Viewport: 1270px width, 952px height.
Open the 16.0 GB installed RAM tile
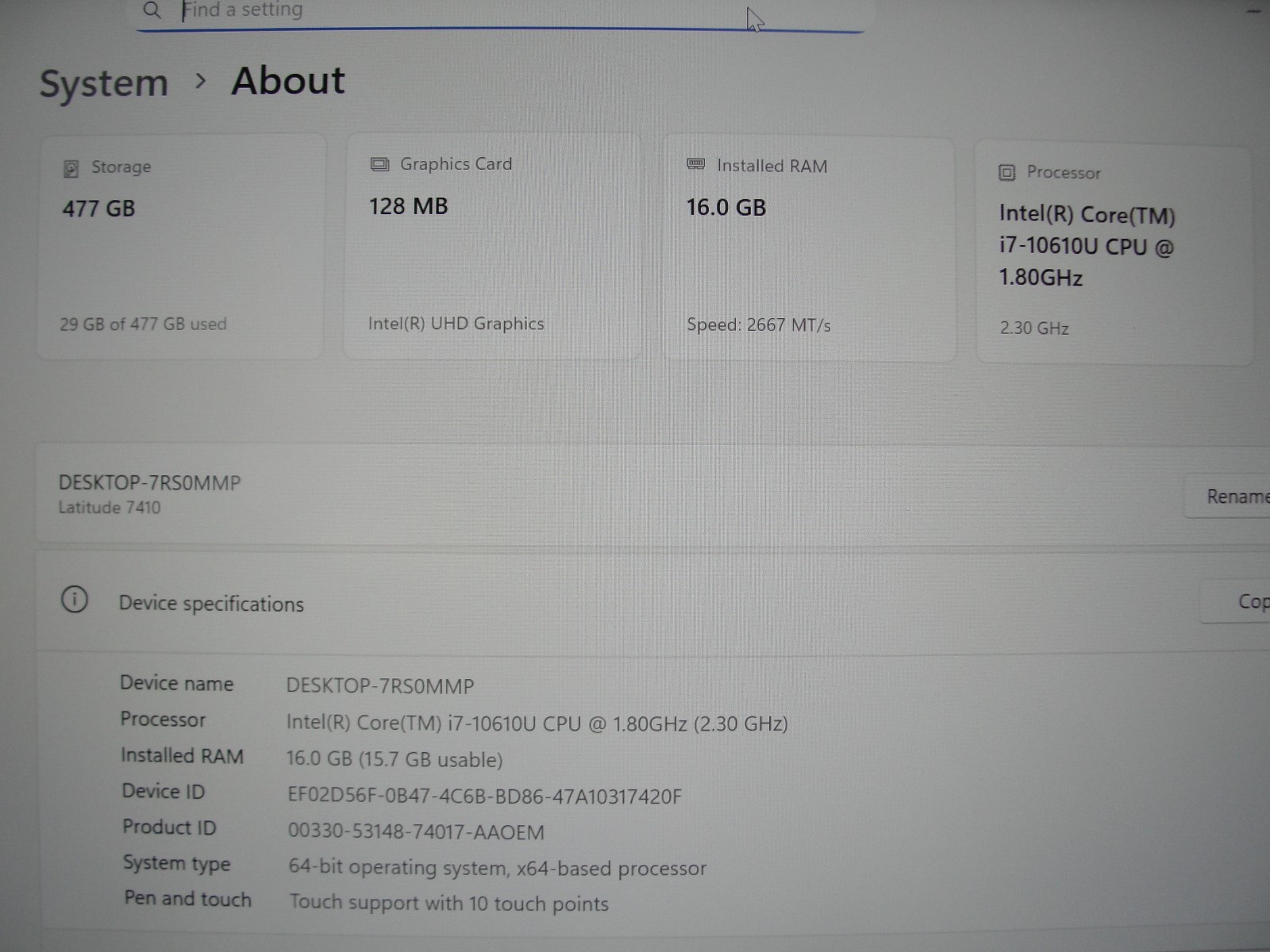809,249
